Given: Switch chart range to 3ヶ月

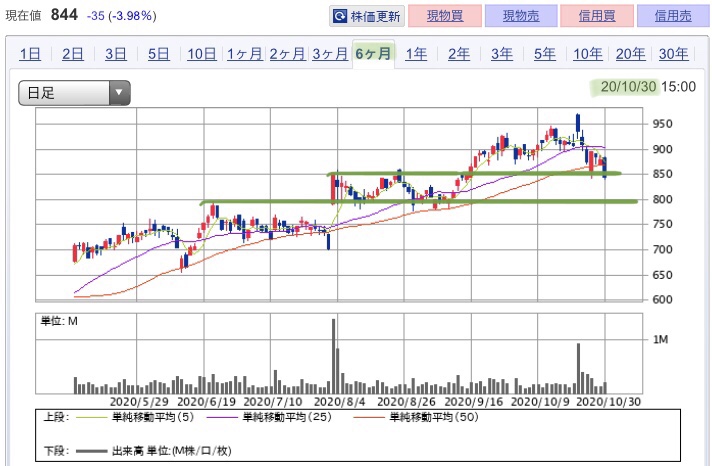Looking at the screenshot, I should pos(330,54).
